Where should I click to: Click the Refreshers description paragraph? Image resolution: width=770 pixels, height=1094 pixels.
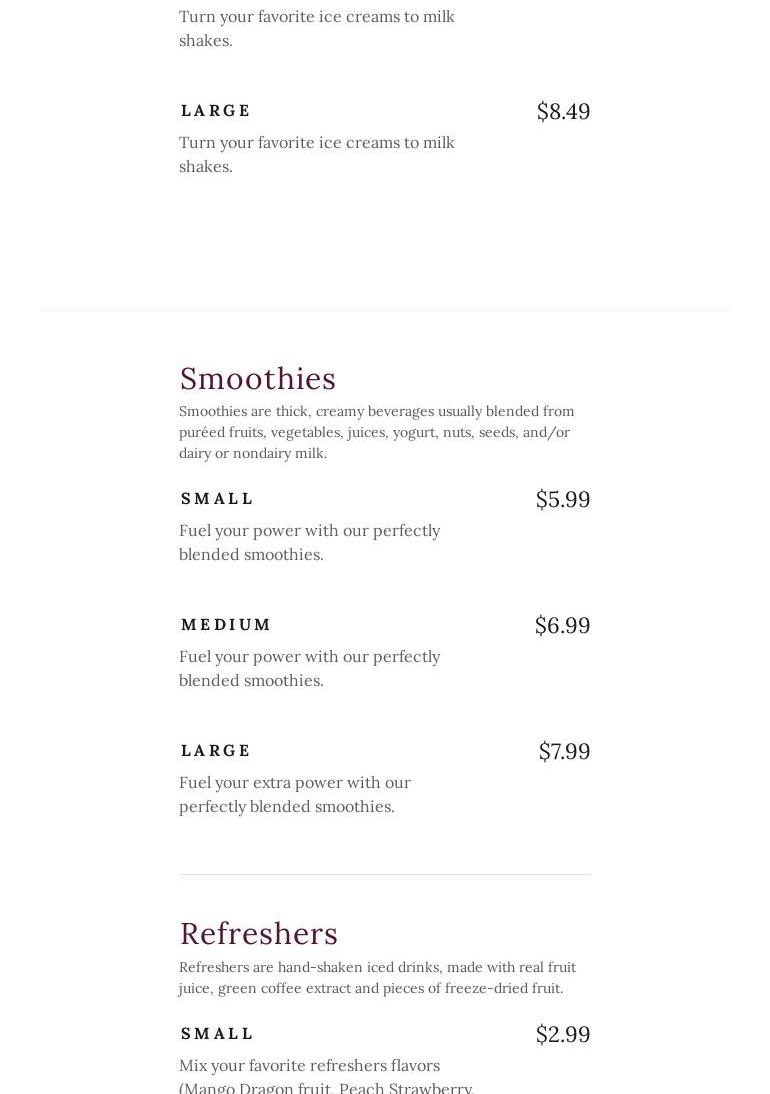[x=377, y=977]
